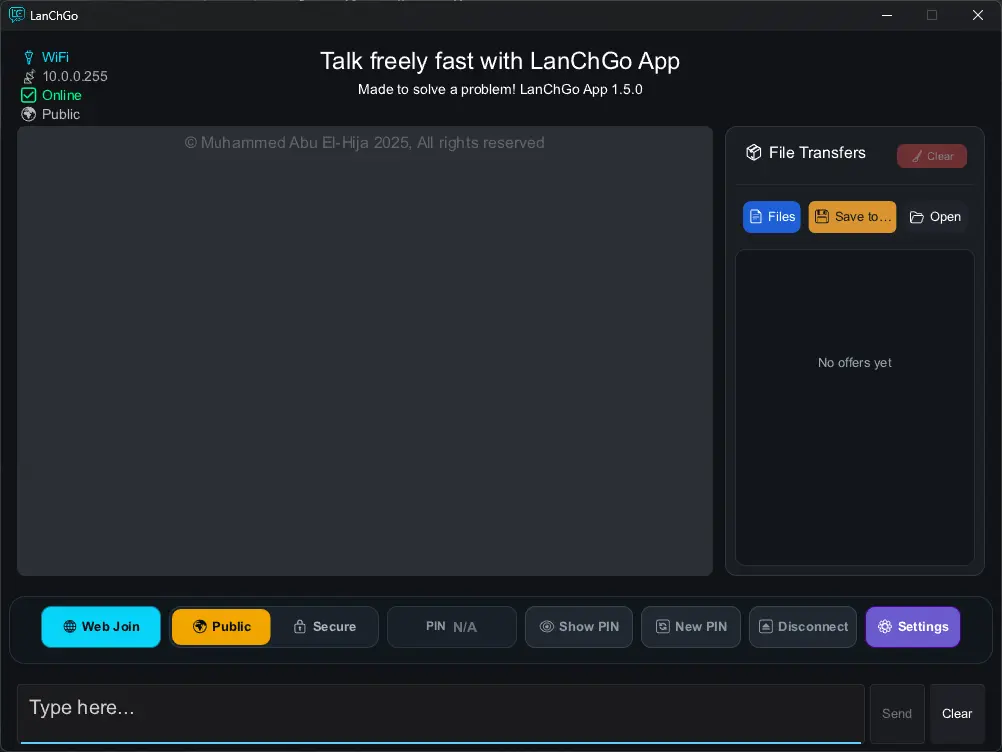Click the No offers yet text
Viewport: 1002px width, 752px height.
[854, 362]
